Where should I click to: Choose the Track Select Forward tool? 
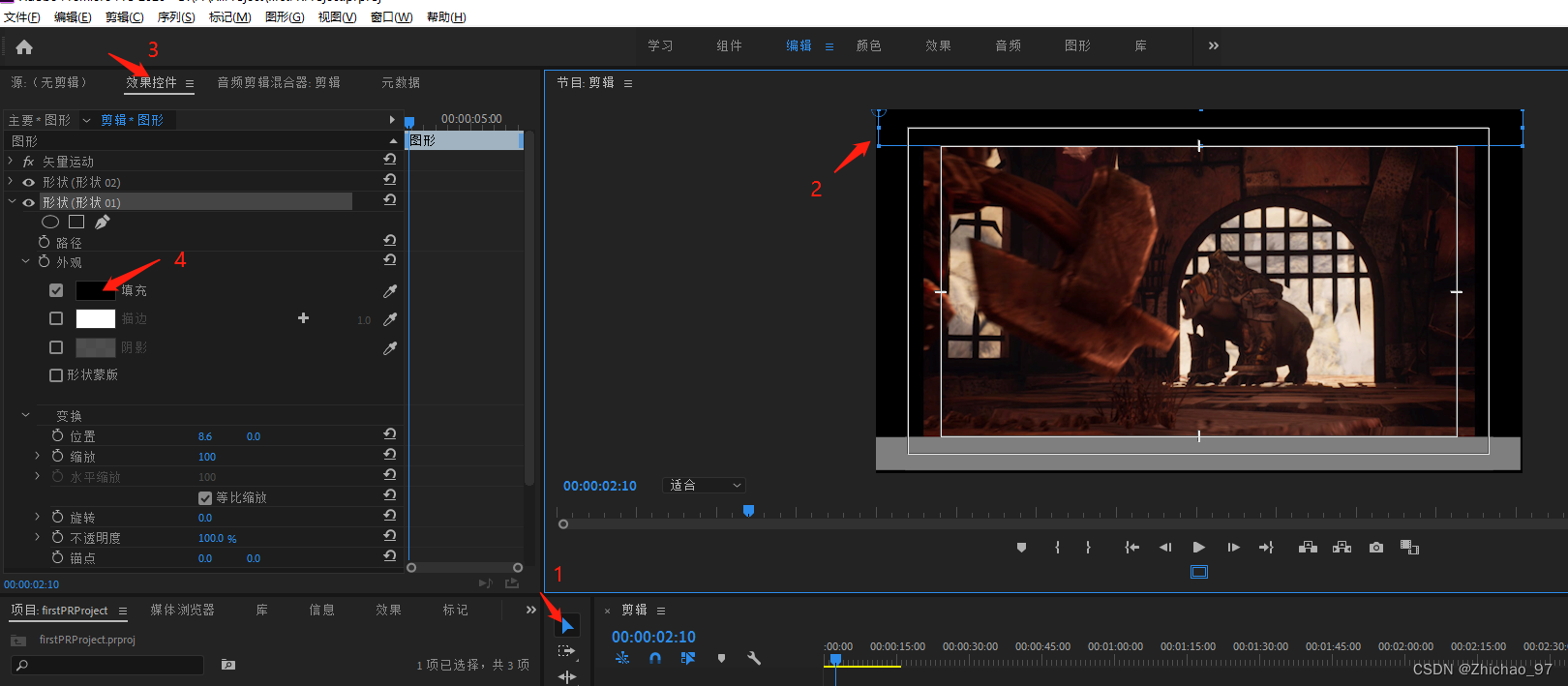coord(567,652)
